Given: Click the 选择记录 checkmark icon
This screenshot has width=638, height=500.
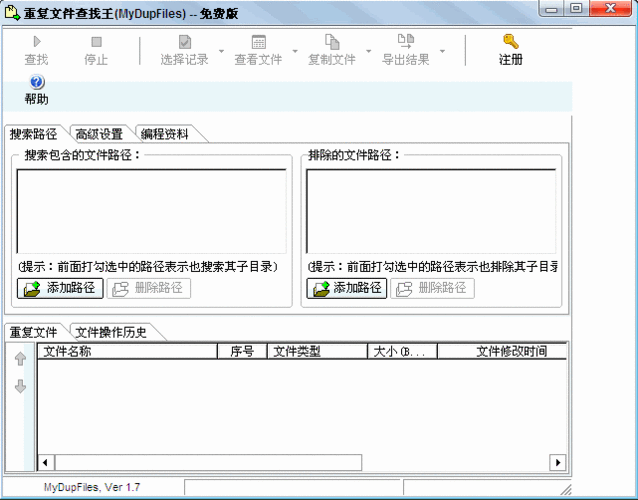Looking at the screenshot, I should 185,41.
